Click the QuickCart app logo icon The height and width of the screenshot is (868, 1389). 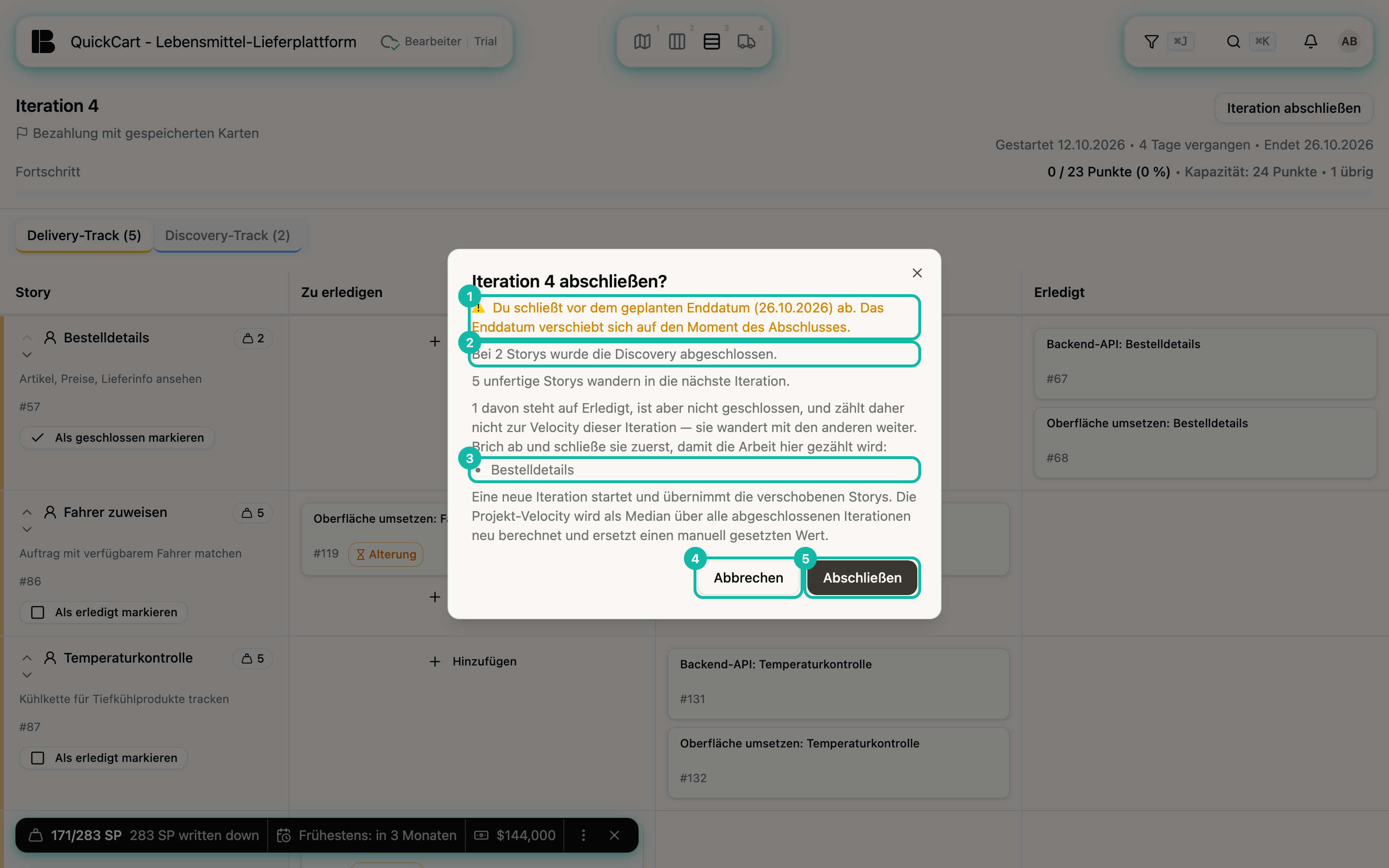point(43,41)
